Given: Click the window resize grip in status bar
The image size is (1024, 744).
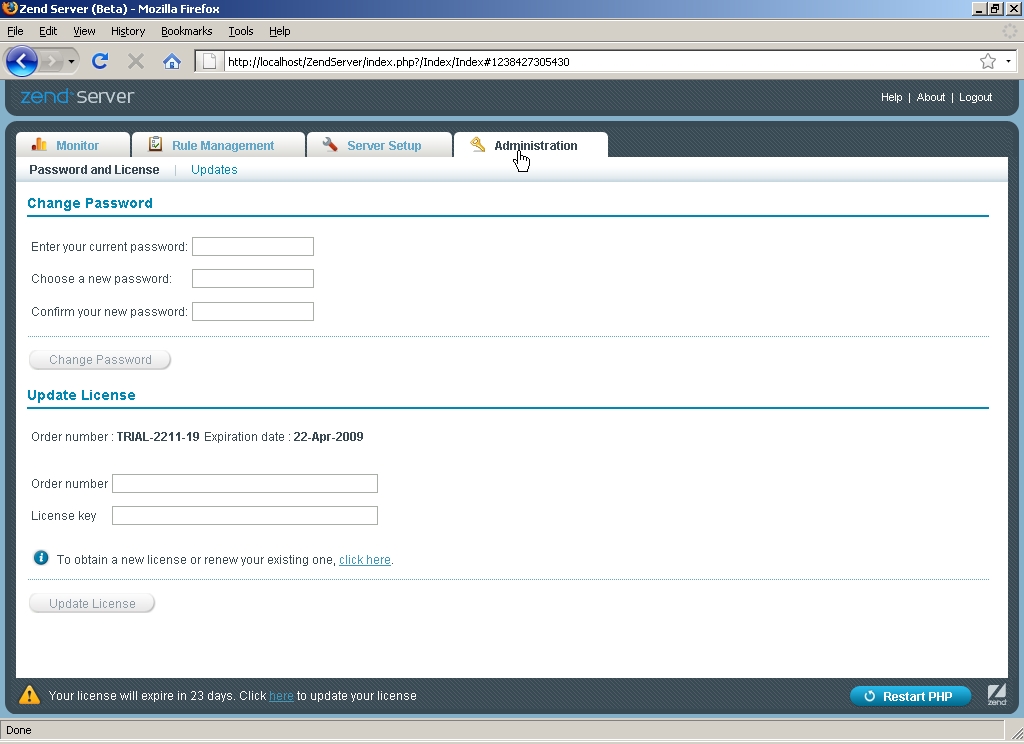Looking at the screenshot, I should pyautogui.click(x=1016, y=734).
